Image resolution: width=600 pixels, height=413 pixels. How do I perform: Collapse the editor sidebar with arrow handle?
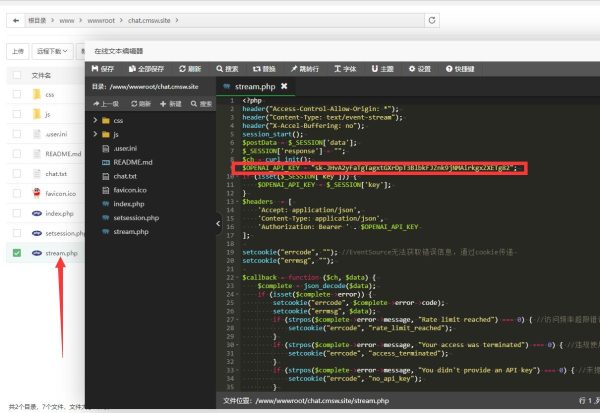tap(218, 224)
